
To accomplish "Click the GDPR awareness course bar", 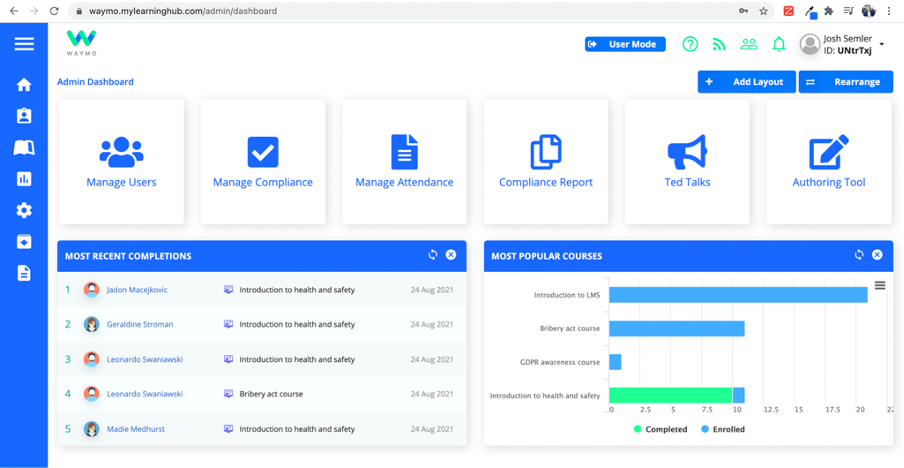I will pos(615,362).
